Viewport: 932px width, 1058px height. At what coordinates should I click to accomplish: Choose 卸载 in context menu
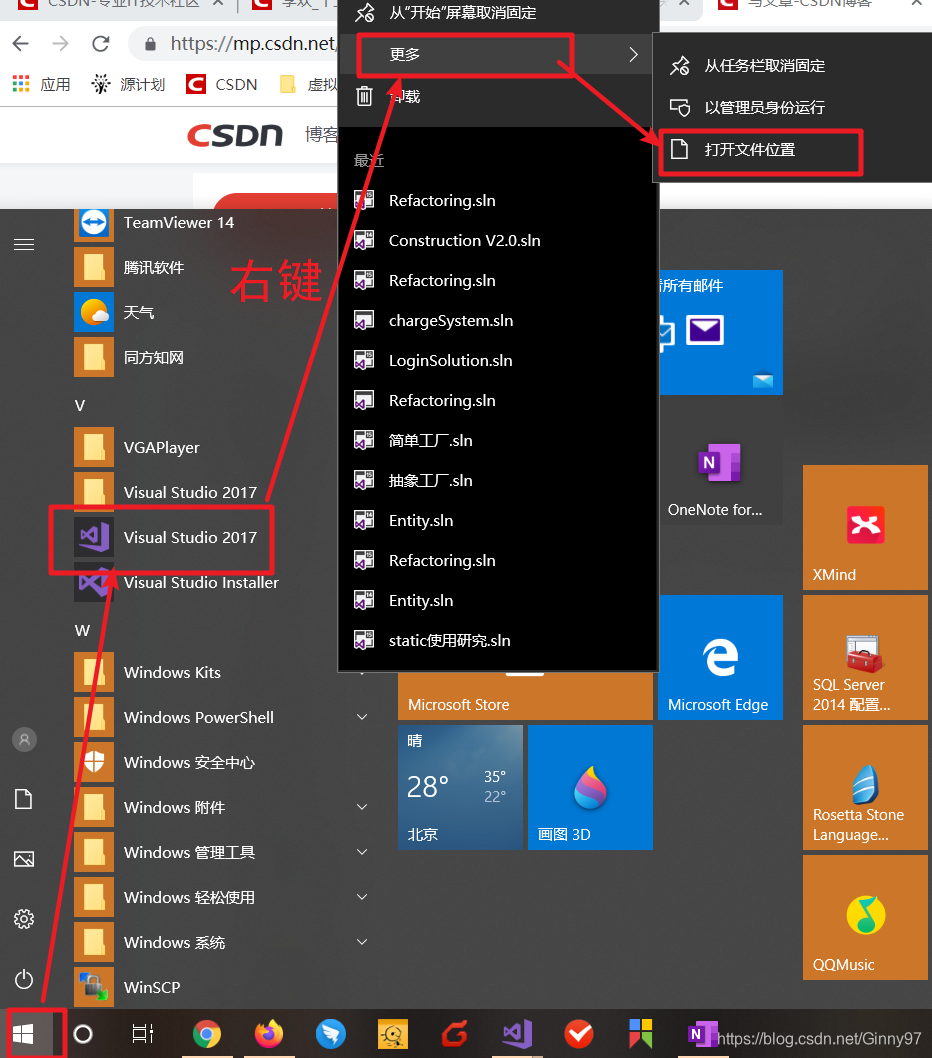[x=498, y=96]
